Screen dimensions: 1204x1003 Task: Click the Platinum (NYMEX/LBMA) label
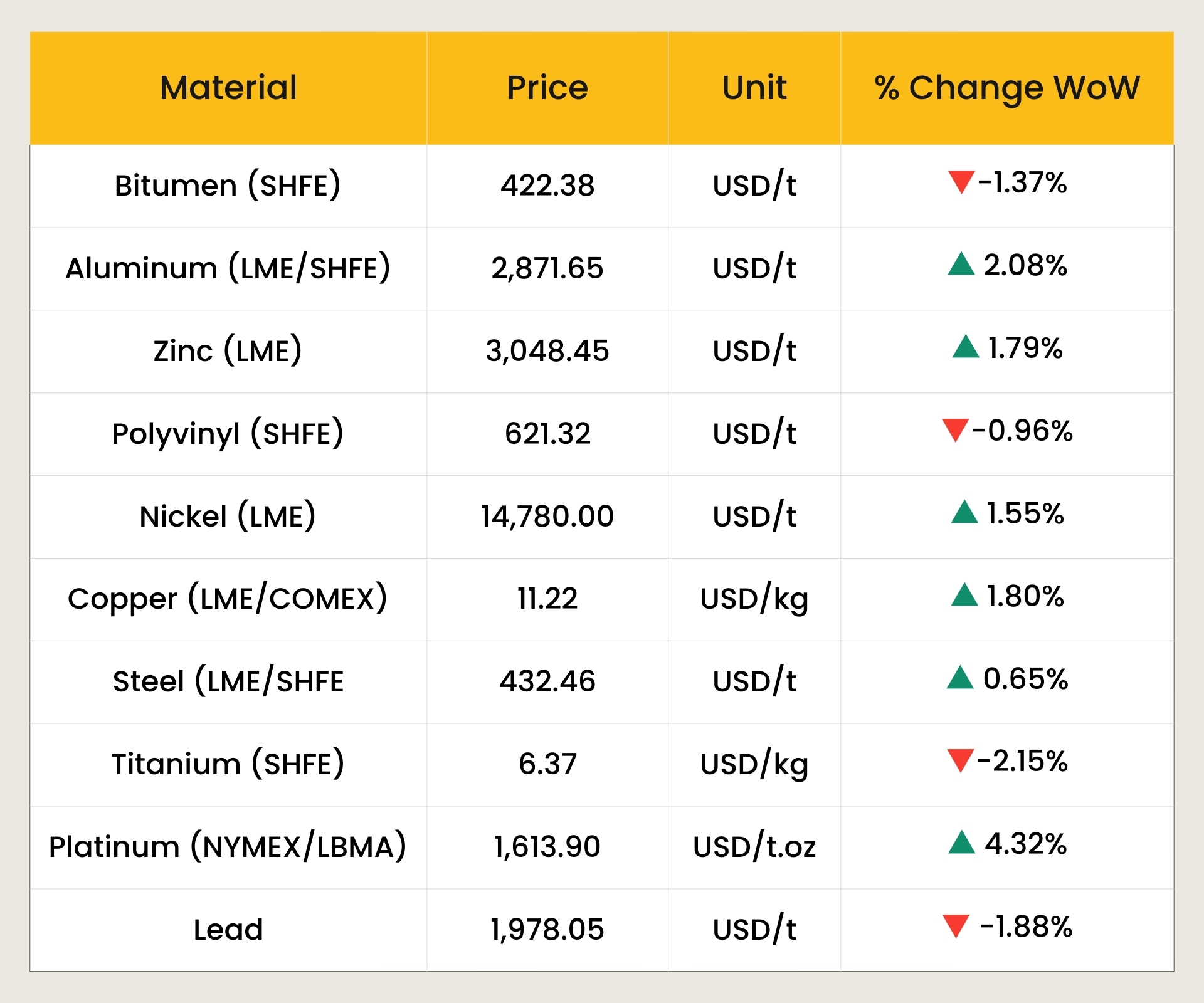pyautogui.click(x=228, y=847)
